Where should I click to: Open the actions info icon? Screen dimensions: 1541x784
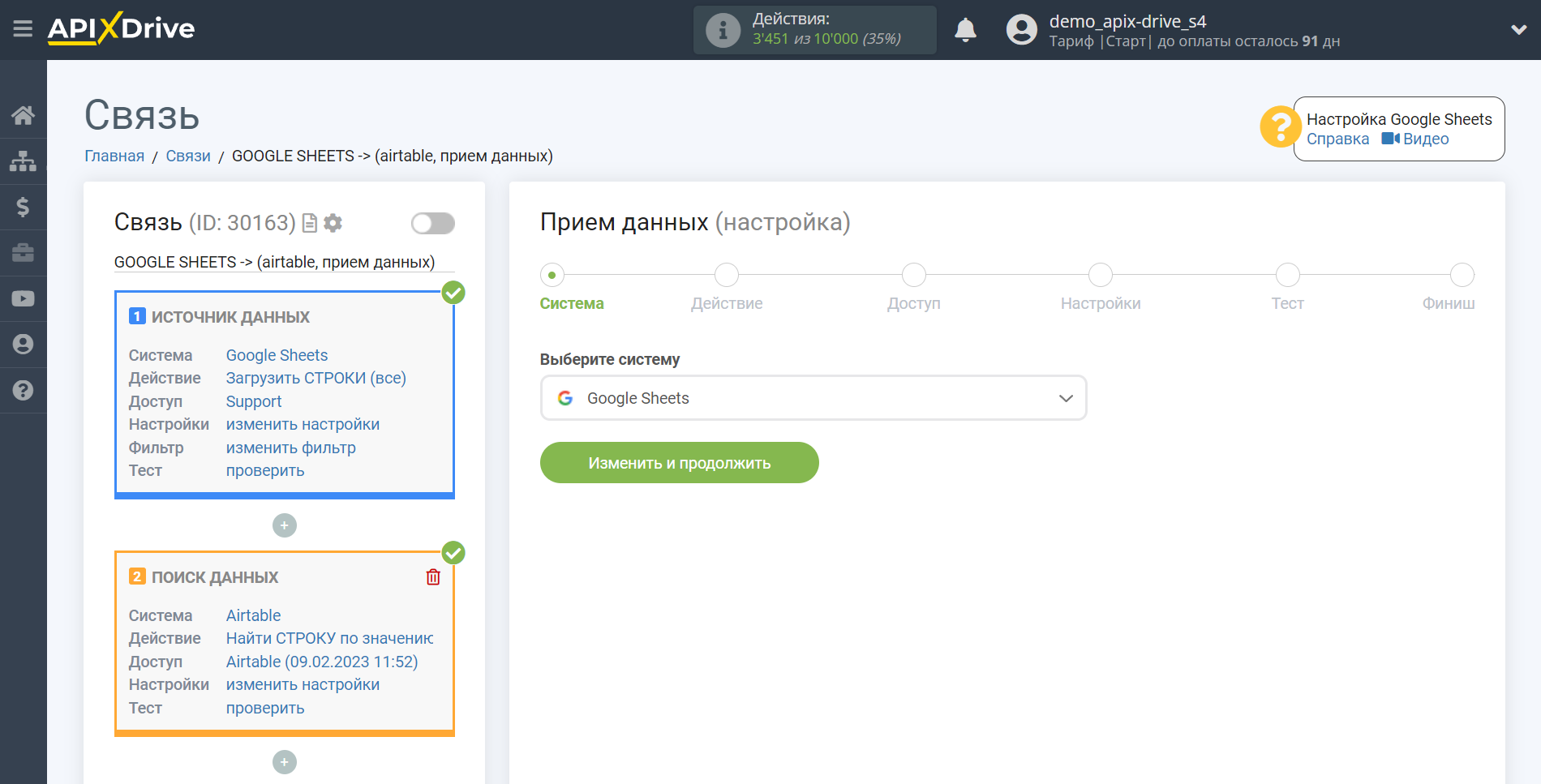[x=723, y=30]
